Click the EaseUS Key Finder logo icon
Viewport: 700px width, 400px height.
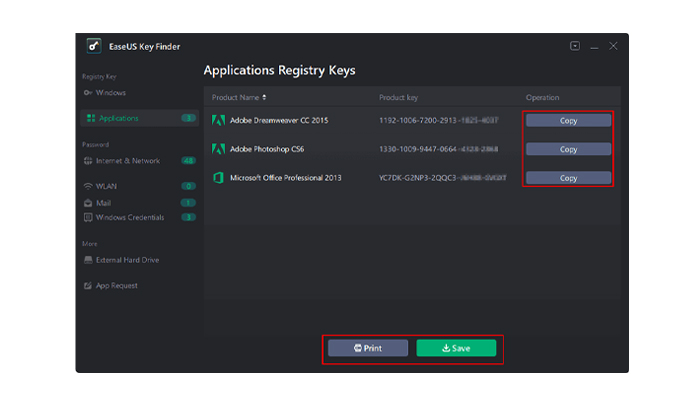point(94,46)
